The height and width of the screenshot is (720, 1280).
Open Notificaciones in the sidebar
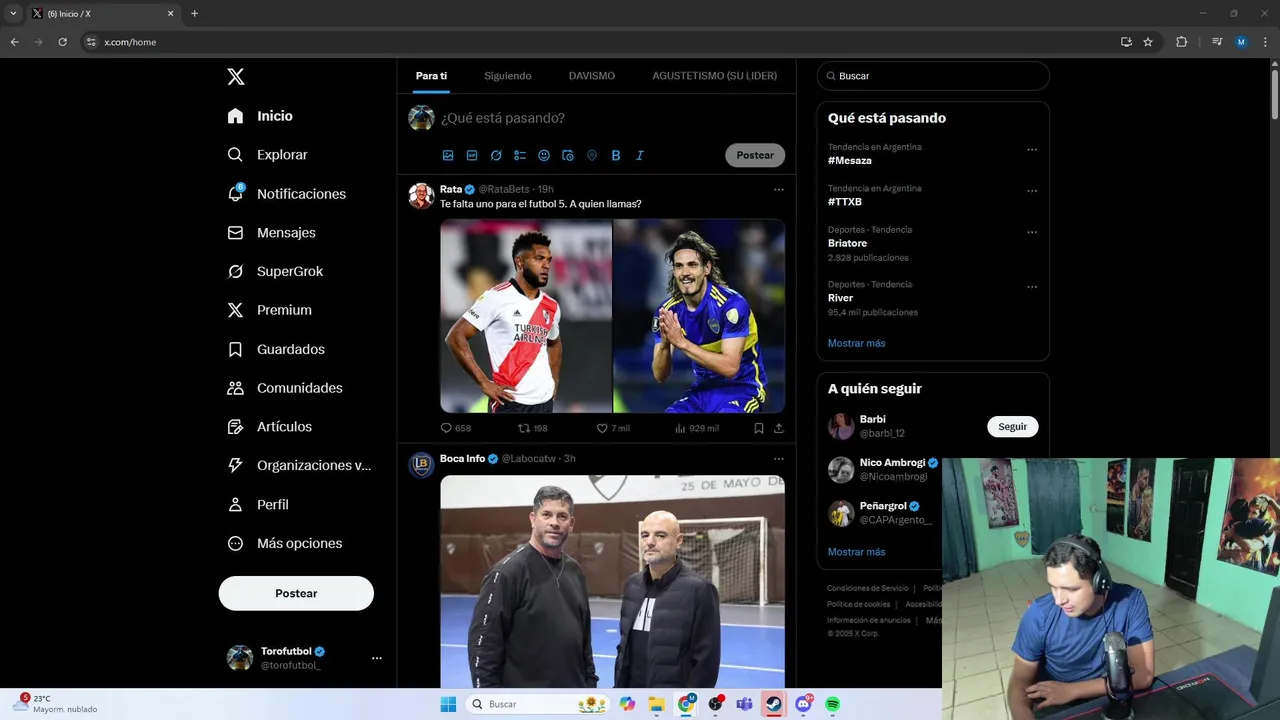(x=286, y=194)
